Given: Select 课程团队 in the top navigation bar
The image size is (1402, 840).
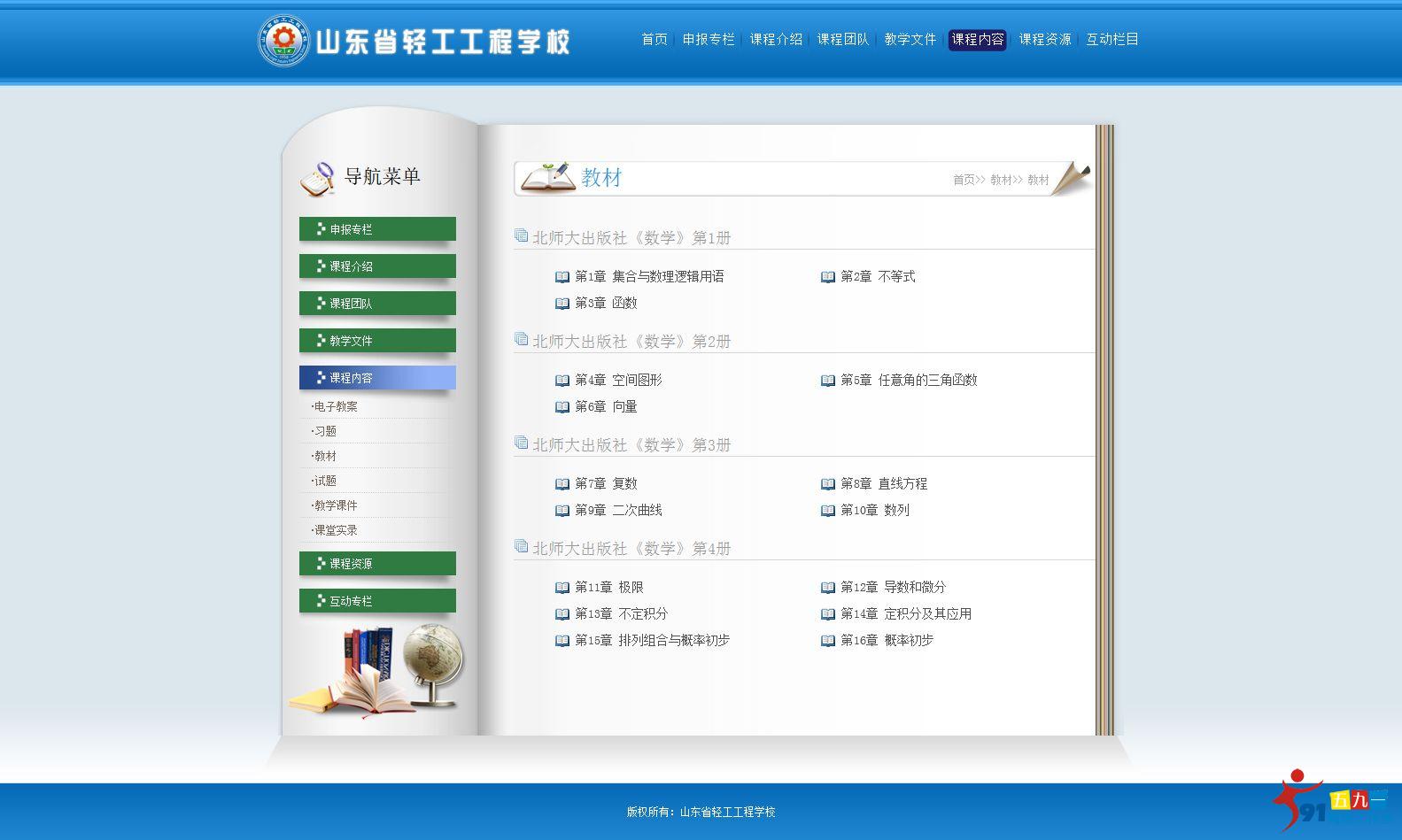Looking at the screenshot, I should pyautogui.click(x=842, y=40).
